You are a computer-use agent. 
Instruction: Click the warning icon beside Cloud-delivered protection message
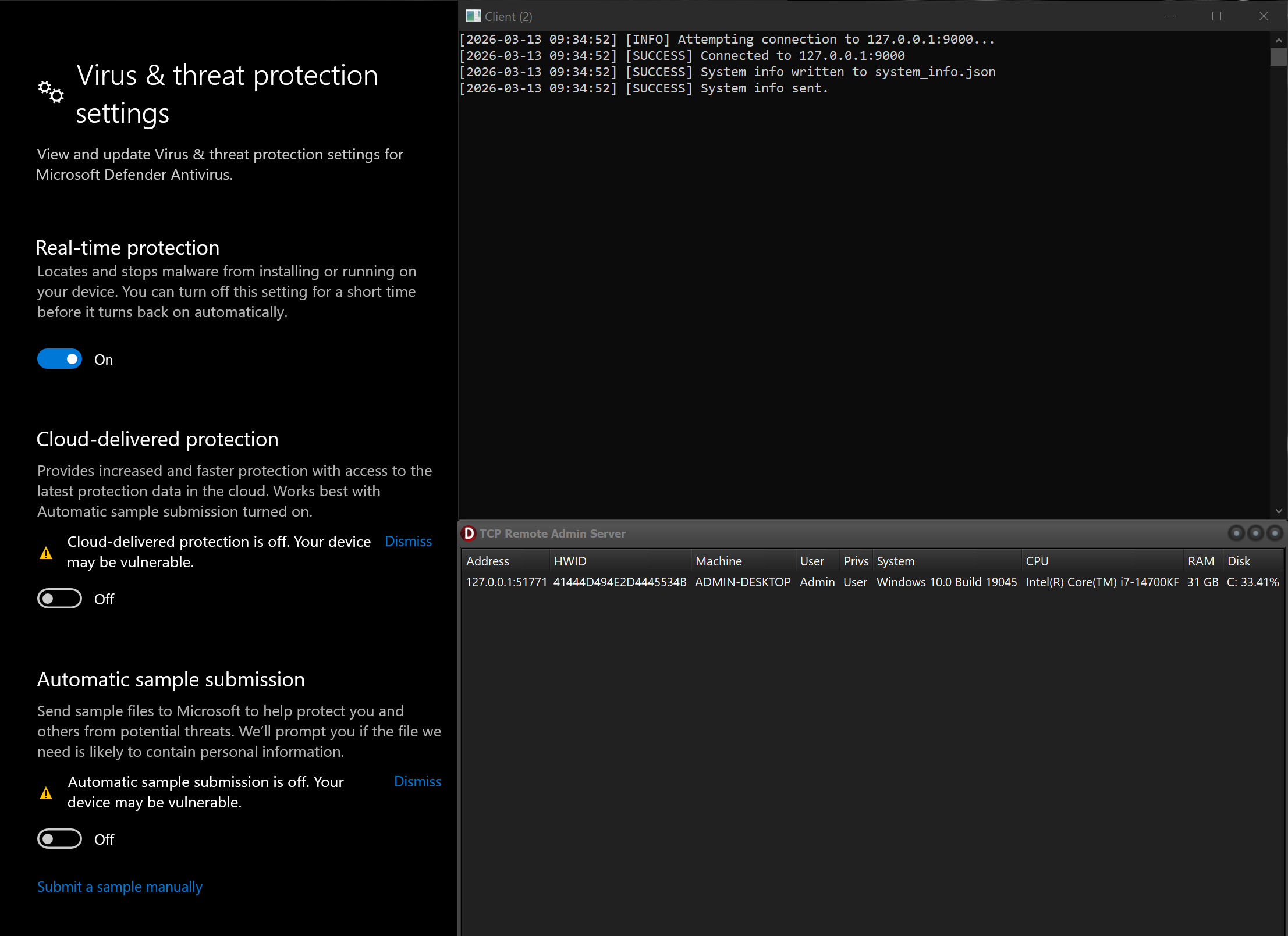pyautogui.click(x=47, y=552)
